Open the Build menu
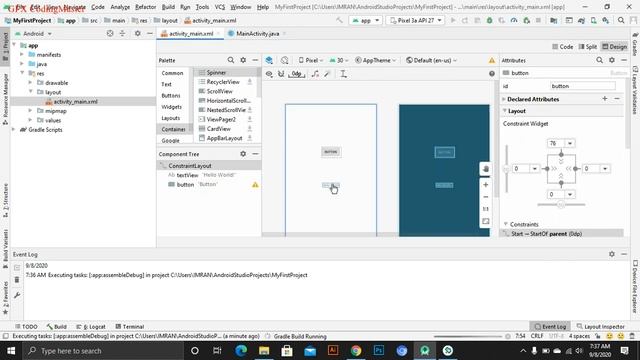640x360 pixels. click(168, 7)
